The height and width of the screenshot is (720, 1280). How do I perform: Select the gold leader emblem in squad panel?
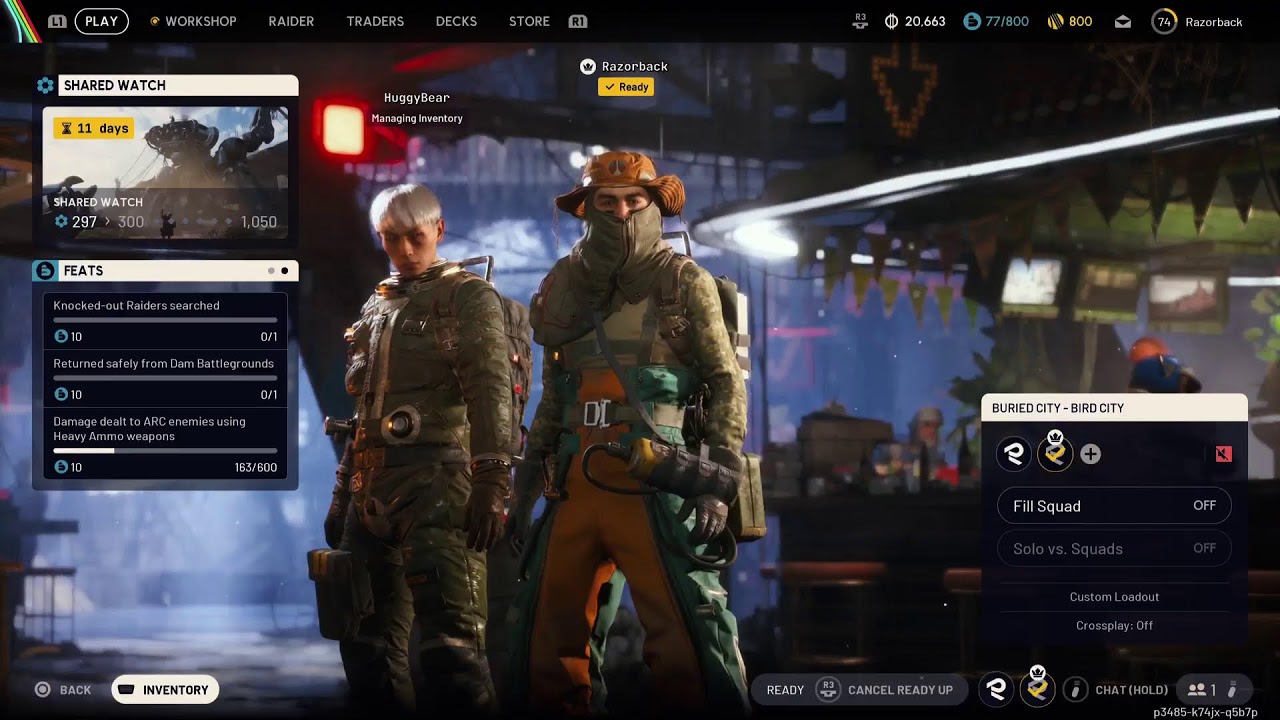[x=1054, y=453]
